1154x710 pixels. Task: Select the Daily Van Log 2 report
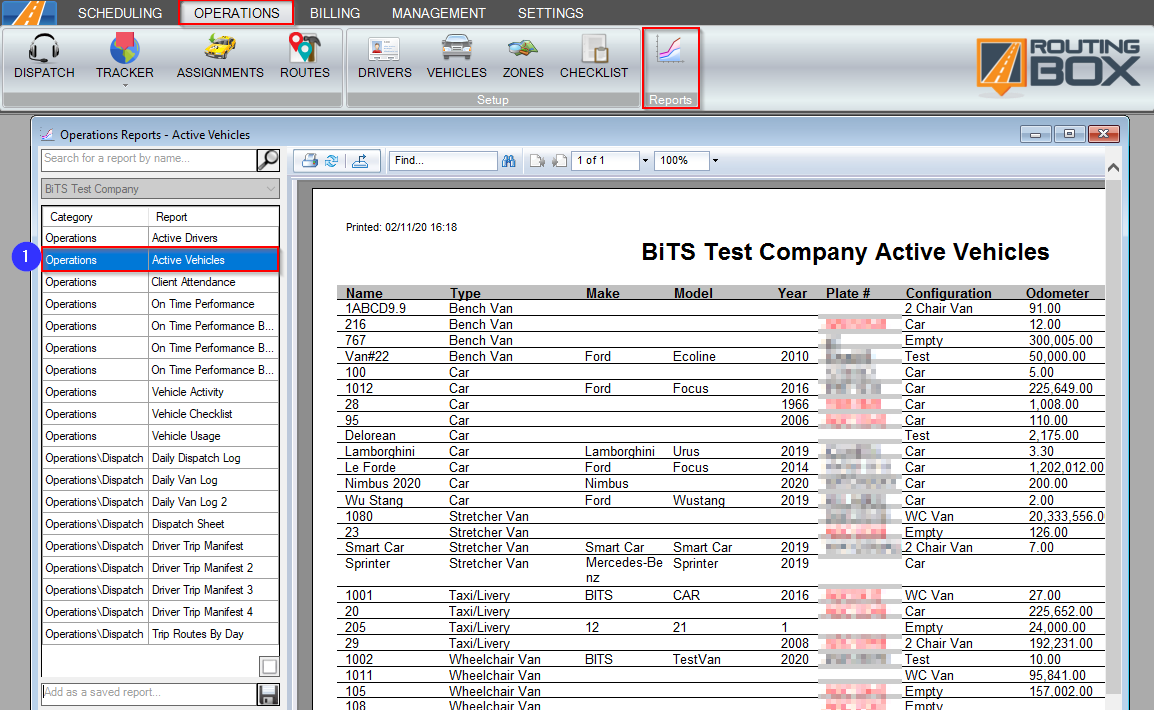click(x=160, y=502)
